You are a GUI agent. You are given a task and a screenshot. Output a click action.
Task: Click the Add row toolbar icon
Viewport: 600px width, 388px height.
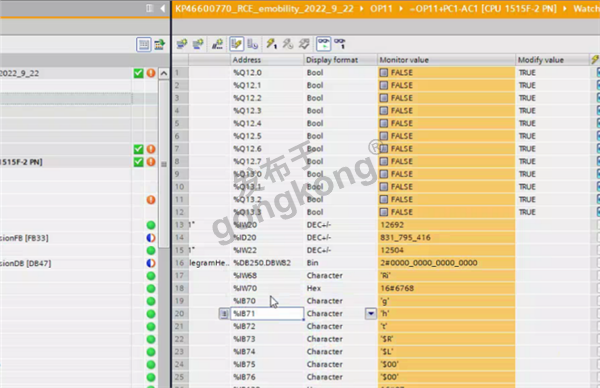click(198, 44)
